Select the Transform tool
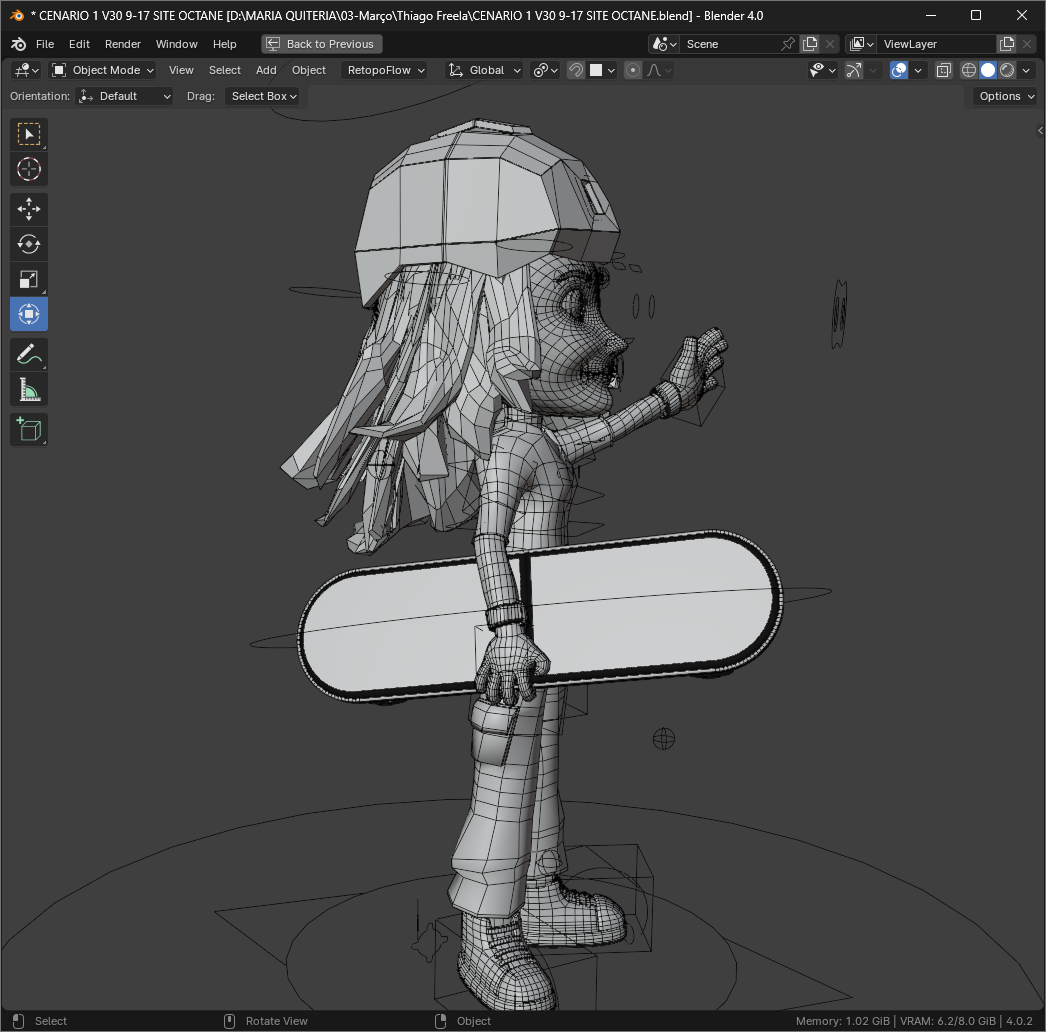The height and width of the screenshot is (1032, 1046). pos(29,314)
